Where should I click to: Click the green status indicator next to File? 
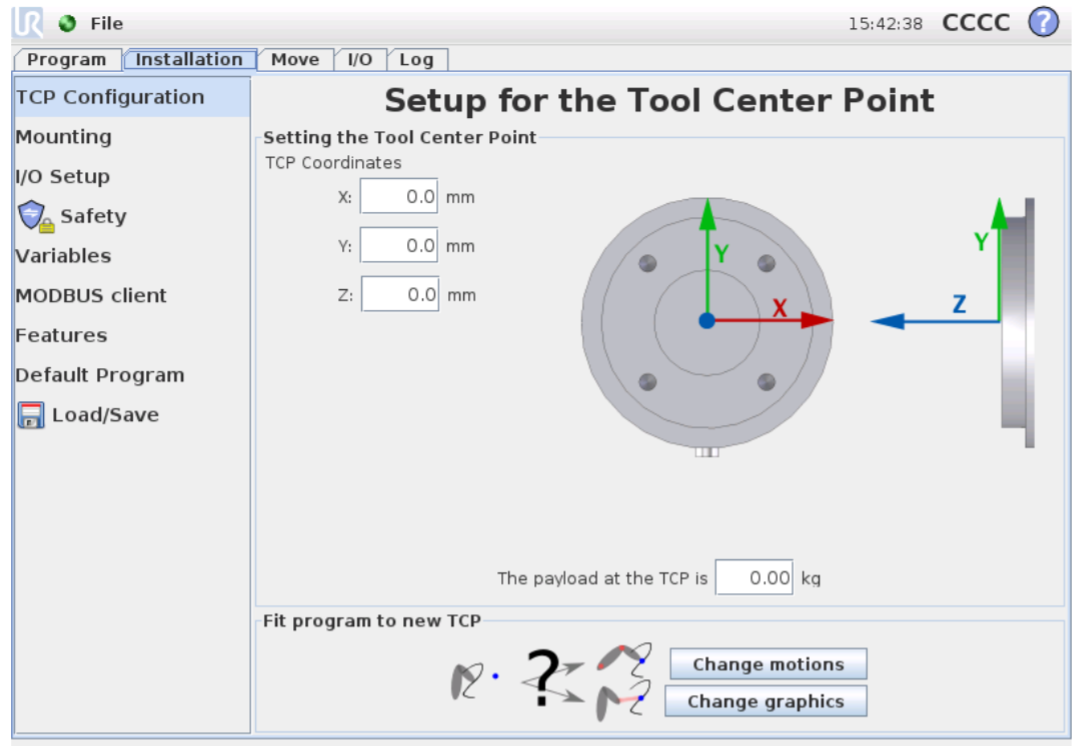[x=67, y=23]
